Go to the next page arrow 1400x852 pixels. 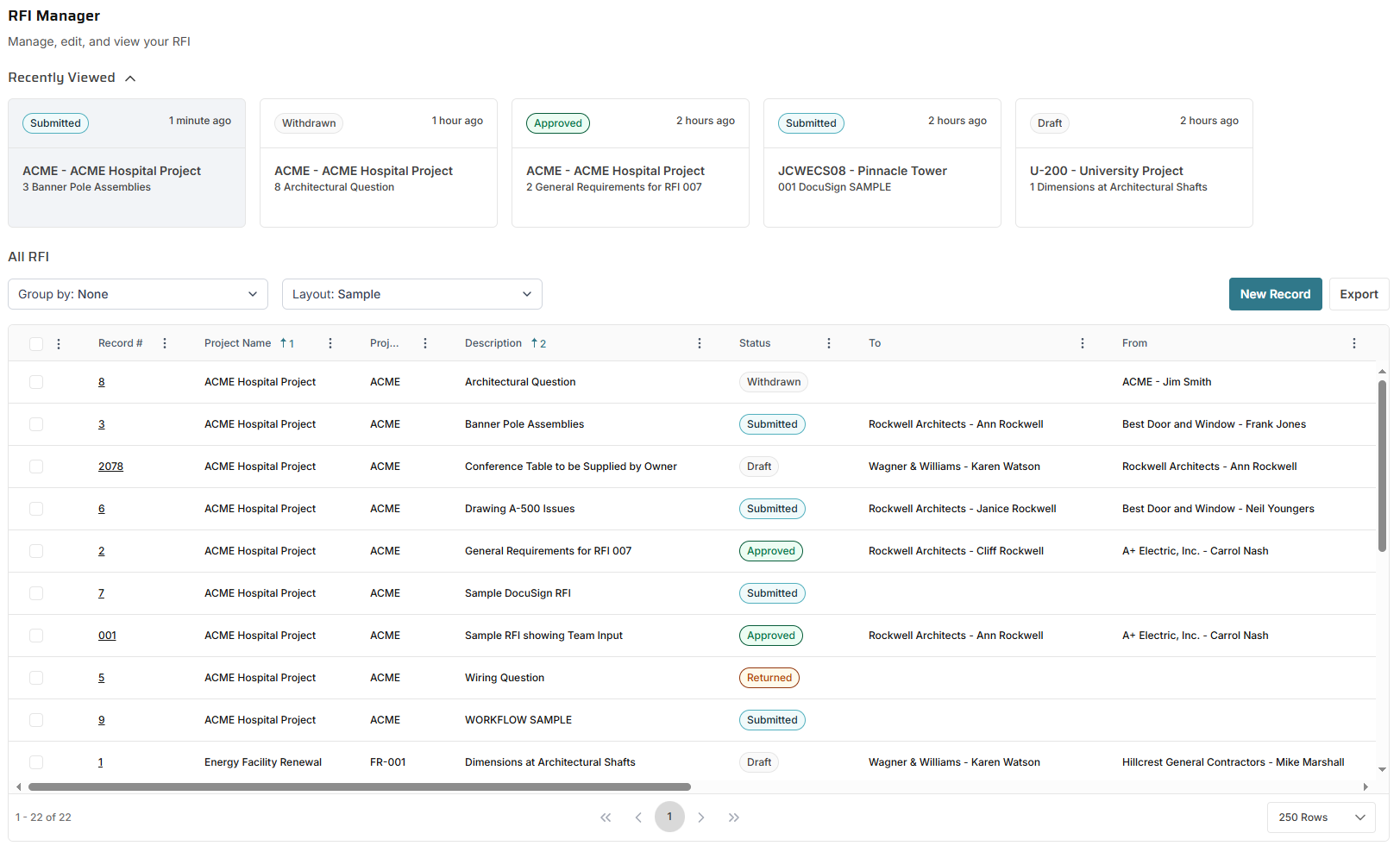pos(701,818)
